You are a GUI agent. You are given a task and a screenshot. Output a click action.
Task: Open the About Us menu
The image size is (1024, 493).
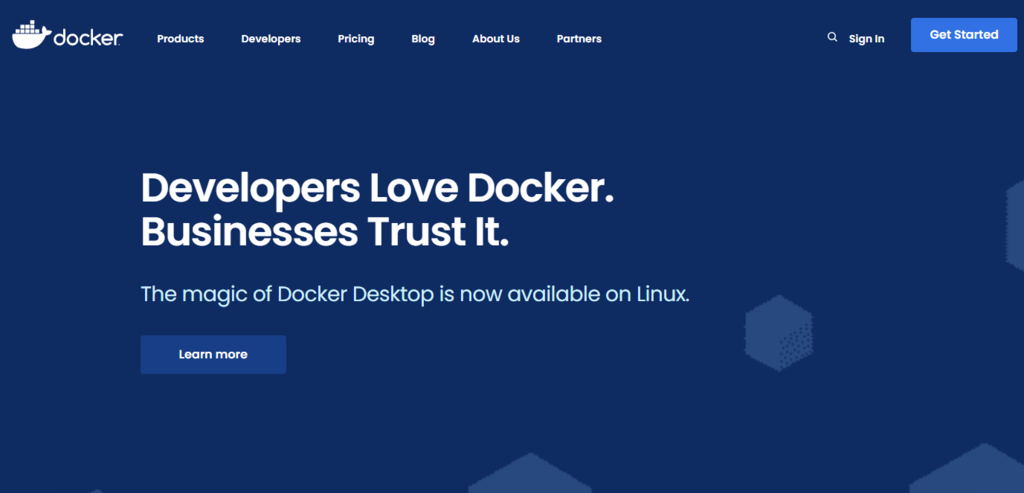point(496,39)
